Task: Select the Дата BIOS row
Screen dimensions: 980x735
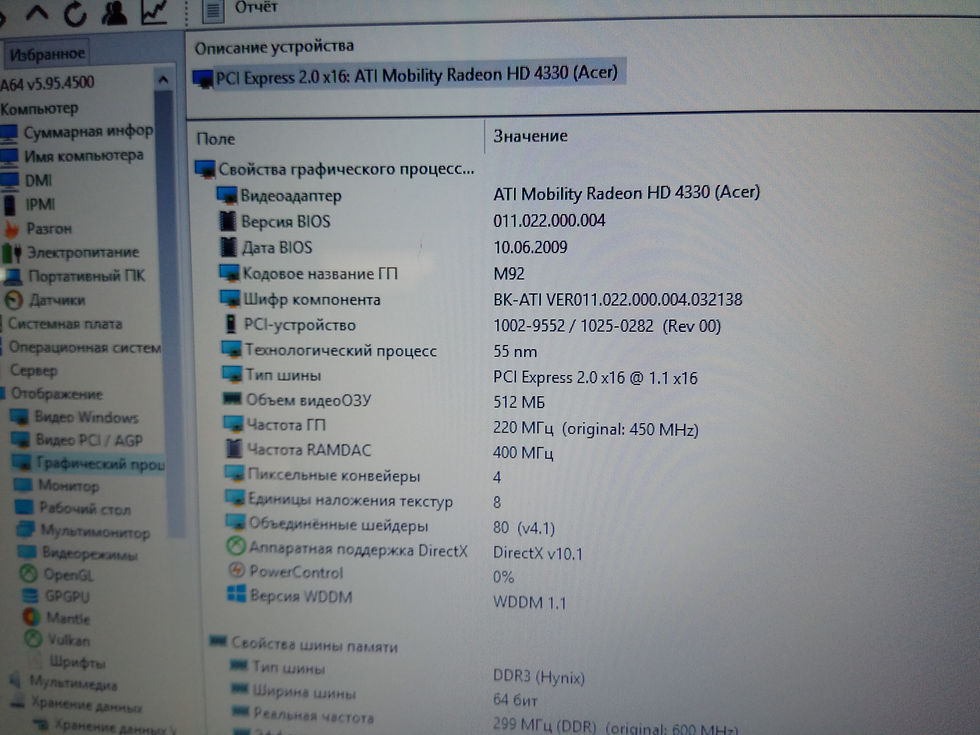Action: (393, 248)
